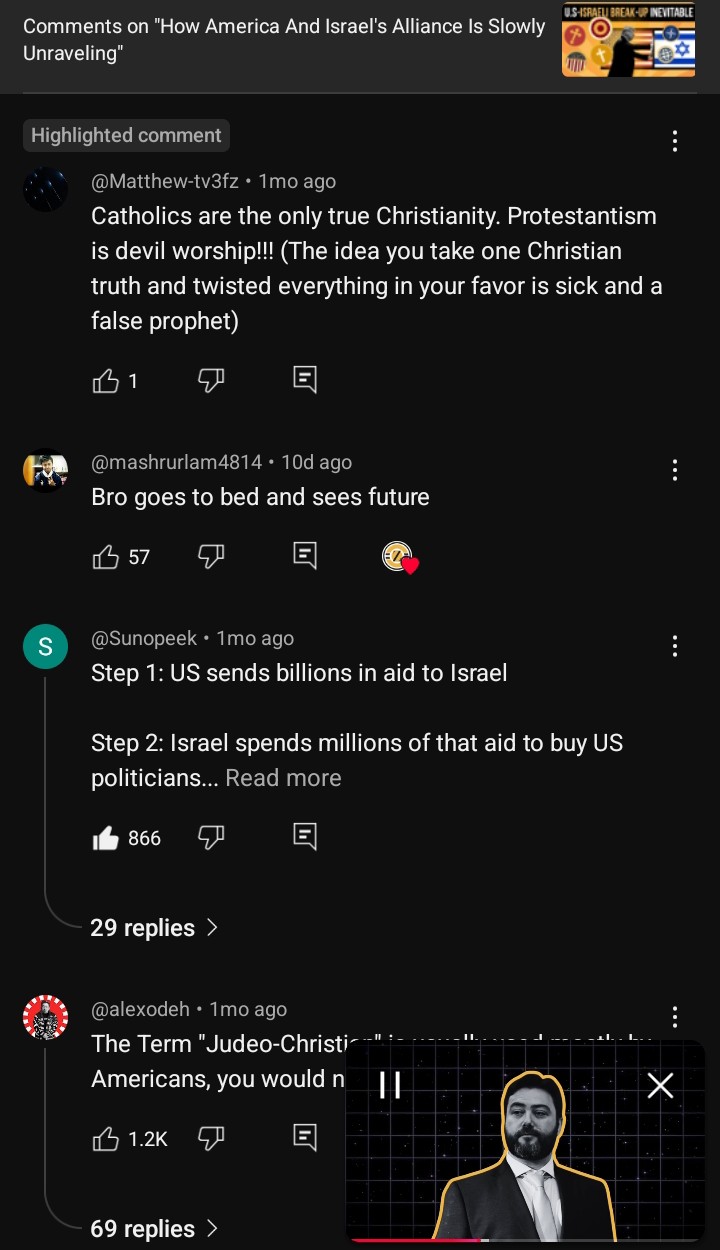Screen dimensions: 720x1250
Task: Pause the miniplayer video
Action: [390, 1085]
